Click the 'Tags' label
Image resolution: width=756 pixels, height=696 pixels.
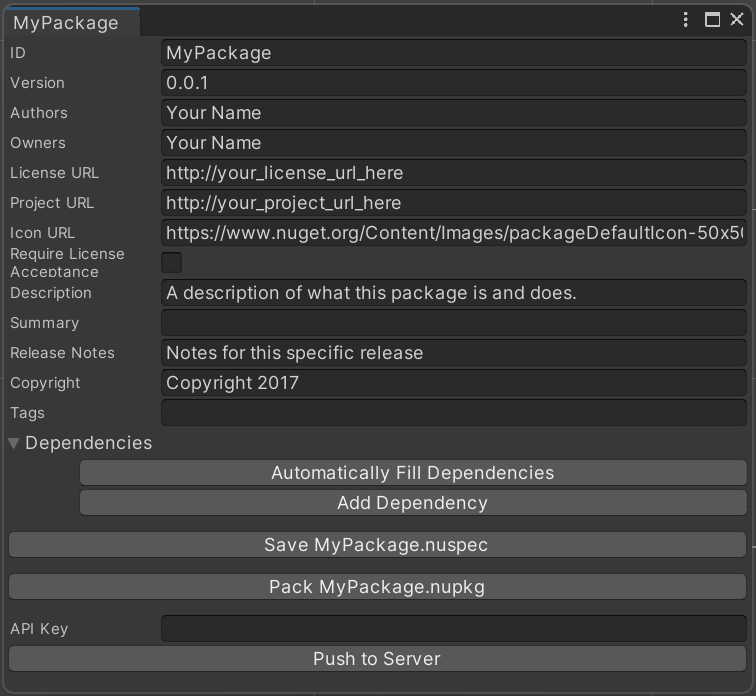tap(27, 413)
